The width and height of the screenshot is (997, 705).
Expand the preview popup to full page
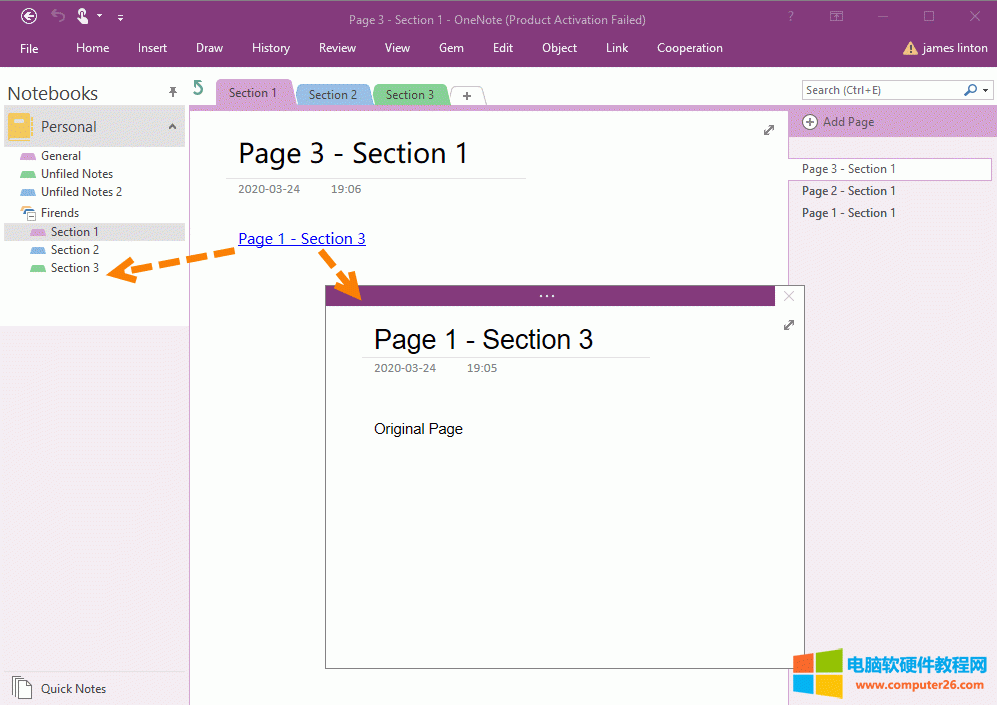[x=789, y=325]
